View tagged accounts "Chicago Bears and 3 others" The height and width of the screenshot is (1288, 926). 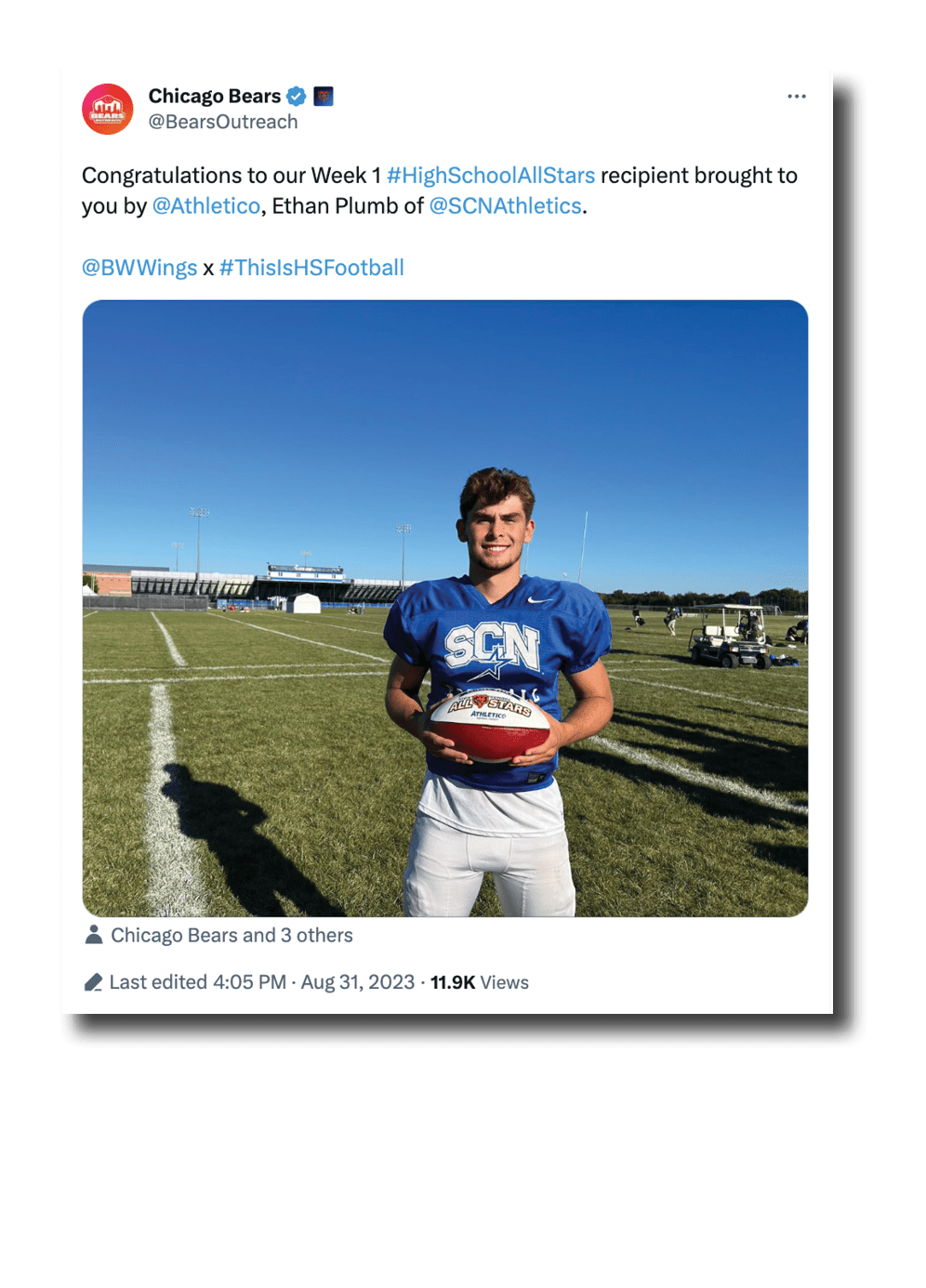pyautogui.click(x=231, y=935)
